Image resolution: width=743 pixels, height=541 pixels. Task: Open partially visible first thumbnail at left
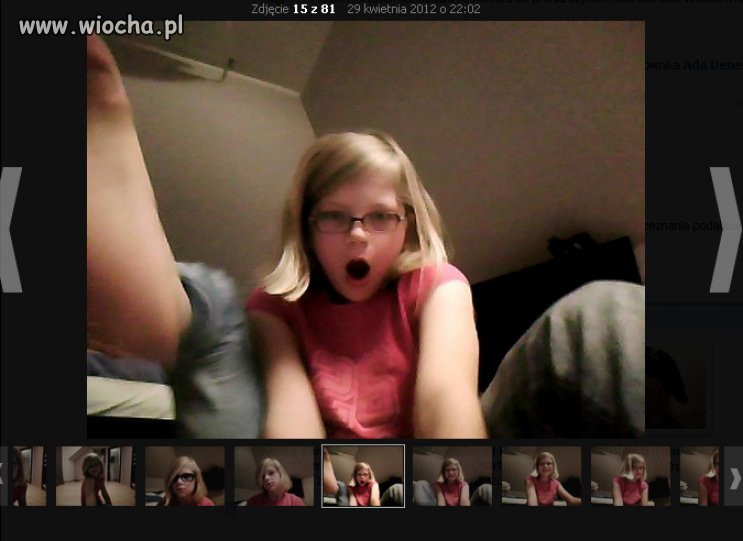[x=29, y=476]
